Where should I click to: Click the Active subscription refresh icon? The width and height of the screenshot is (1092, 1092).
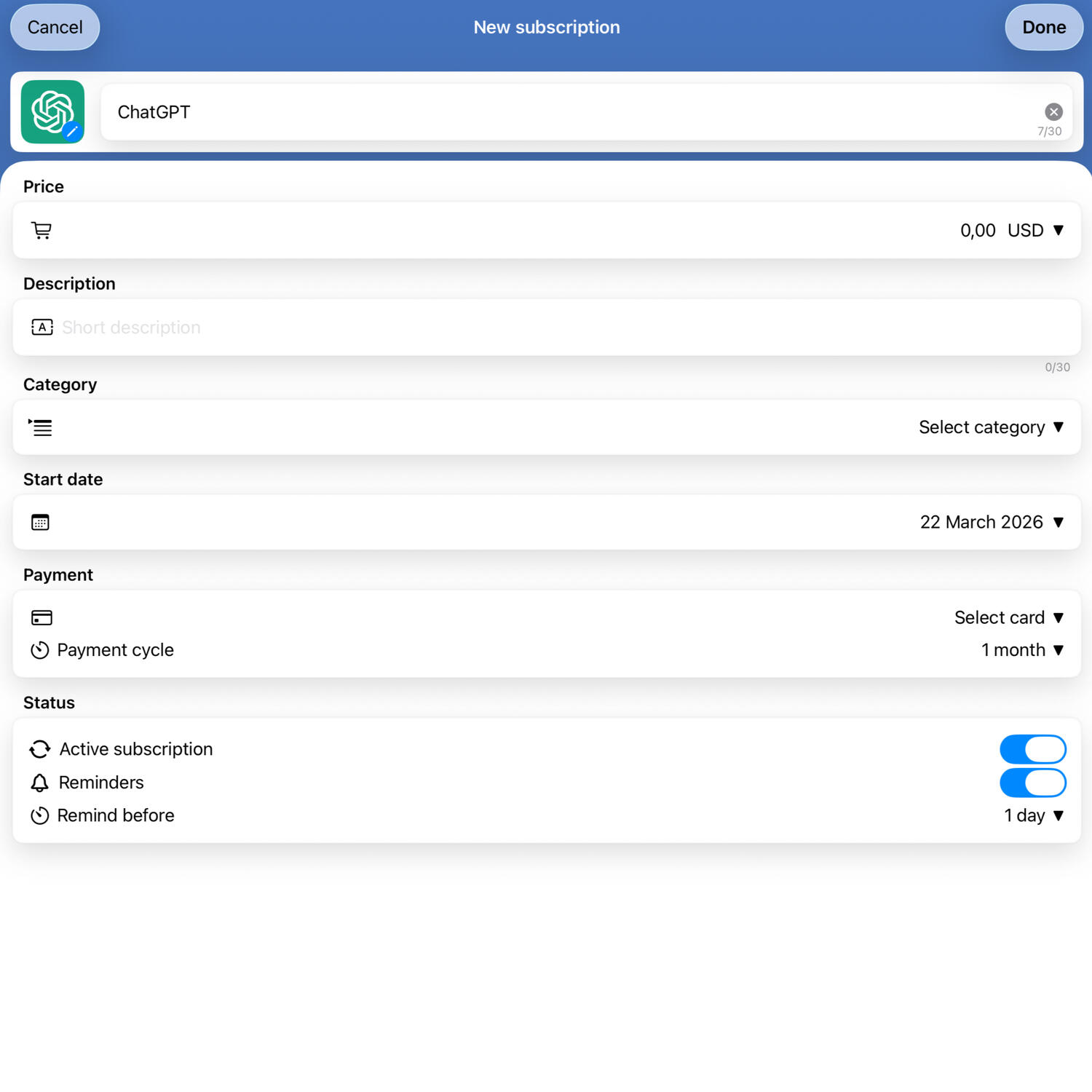[x=40, y=749]
